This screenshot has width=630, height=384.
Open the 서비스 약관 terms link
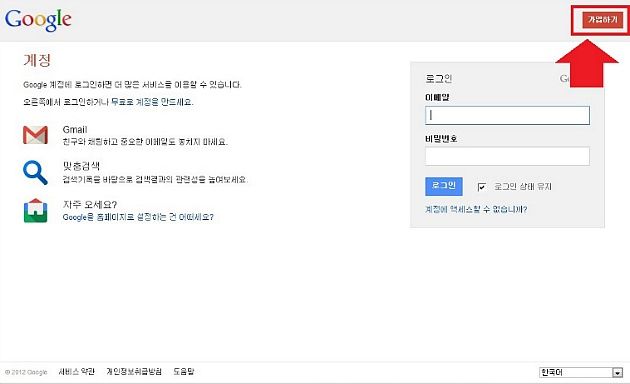tap(76, 372)
